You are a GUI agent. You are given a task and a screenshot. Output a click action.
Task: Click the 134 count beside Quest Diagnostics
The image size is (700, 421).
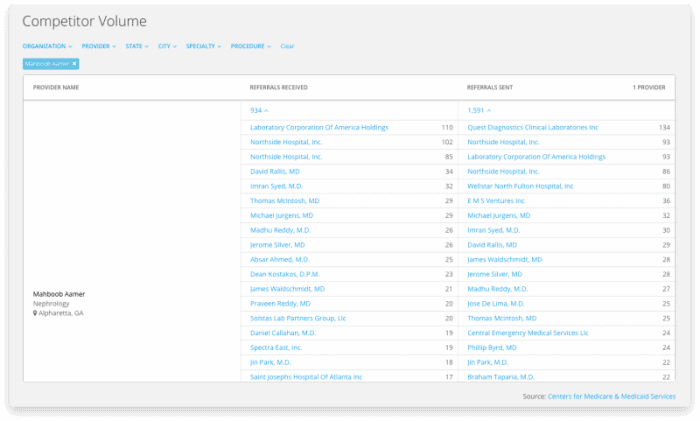[664, 127]
